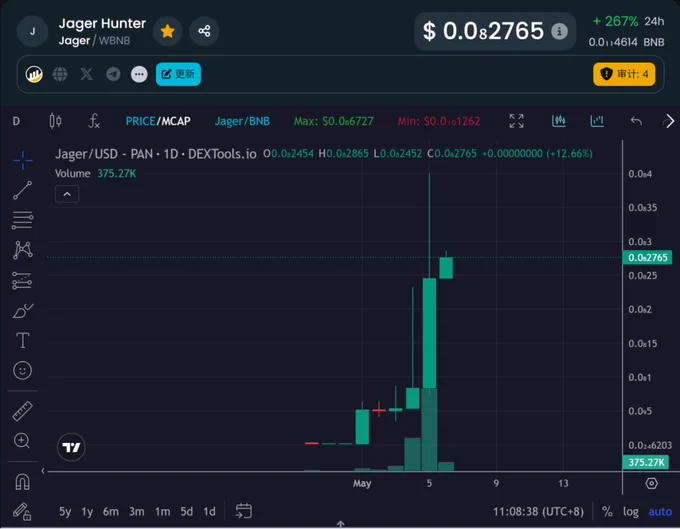Click the Jager/USD chart title legend
680x529 pixels.
click(156, 154)
